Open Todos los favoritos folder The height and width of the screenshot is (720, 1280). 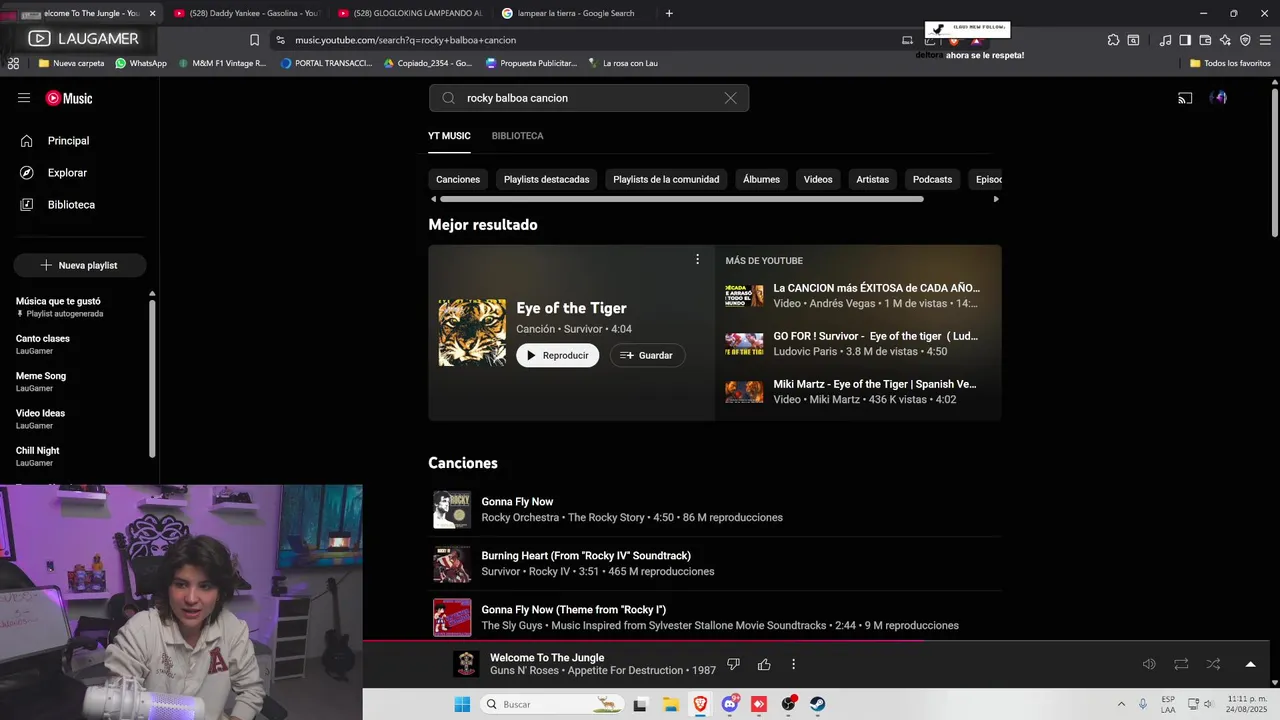pyautogui.click(x=1230, y=63)
